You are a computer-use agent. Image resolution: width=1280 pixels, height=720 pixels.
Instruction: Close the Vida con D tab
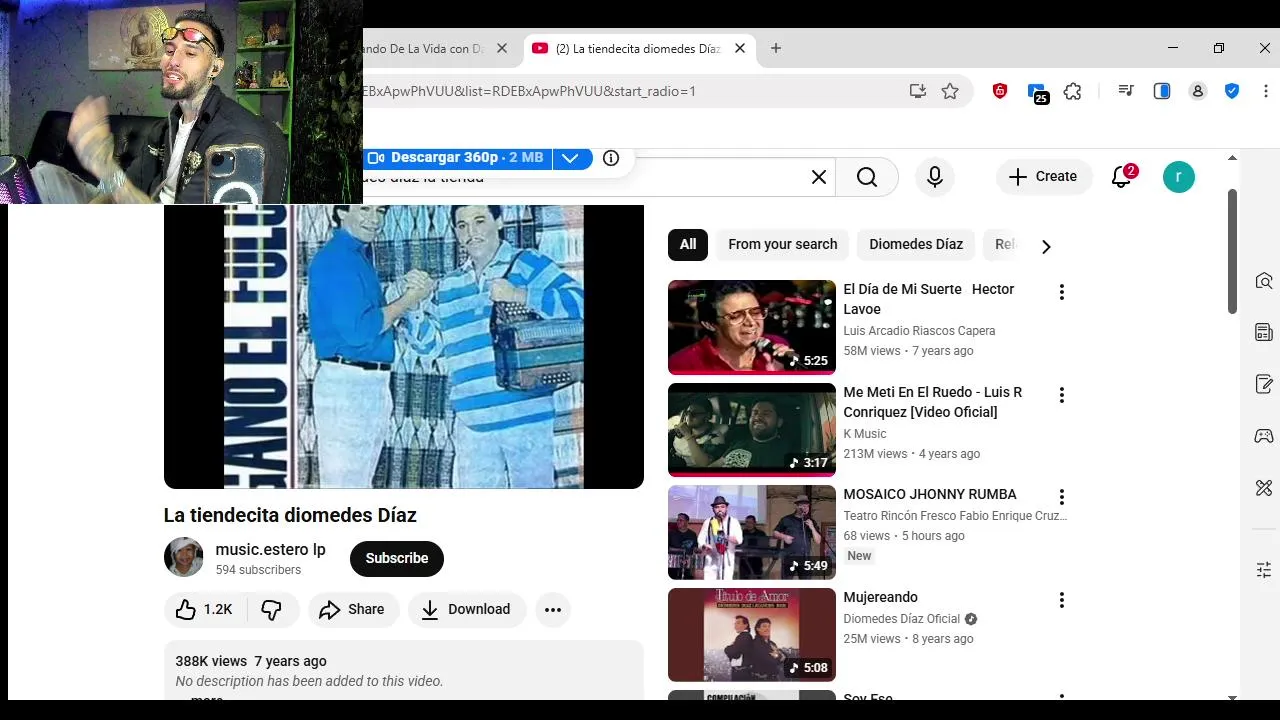tap(502, 48)
